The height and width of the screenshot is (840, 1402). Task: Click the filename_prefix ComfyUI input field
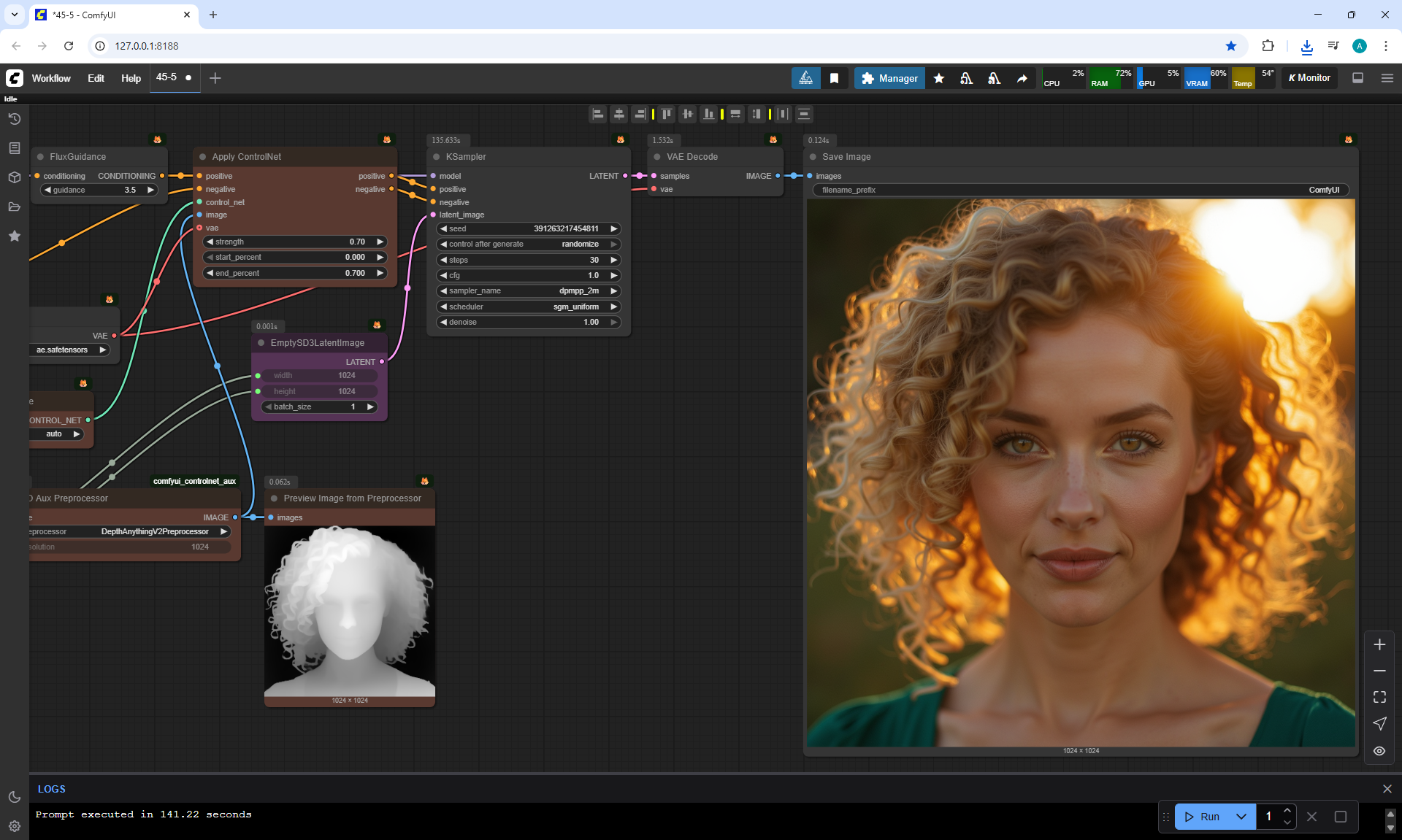1081,190
